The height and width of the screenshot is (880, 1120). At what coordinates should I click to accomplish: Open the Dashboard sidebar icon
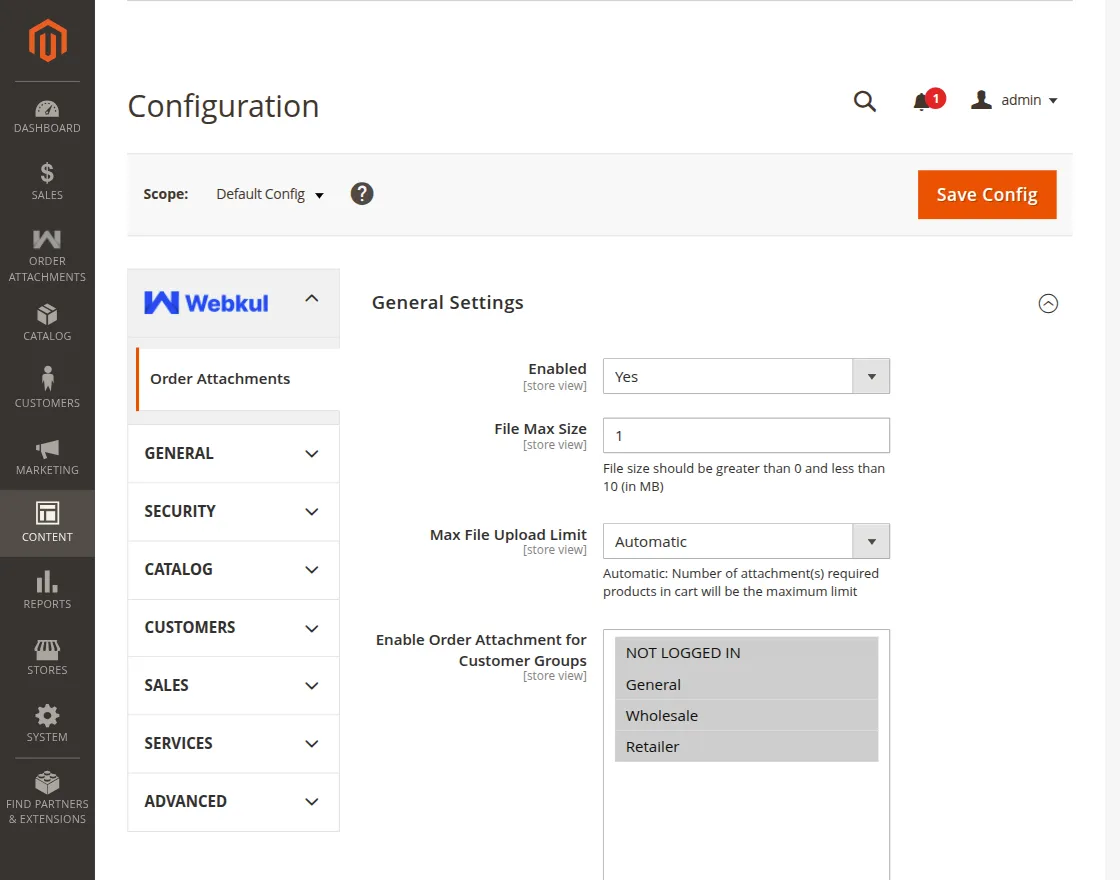tap(47, 117)
